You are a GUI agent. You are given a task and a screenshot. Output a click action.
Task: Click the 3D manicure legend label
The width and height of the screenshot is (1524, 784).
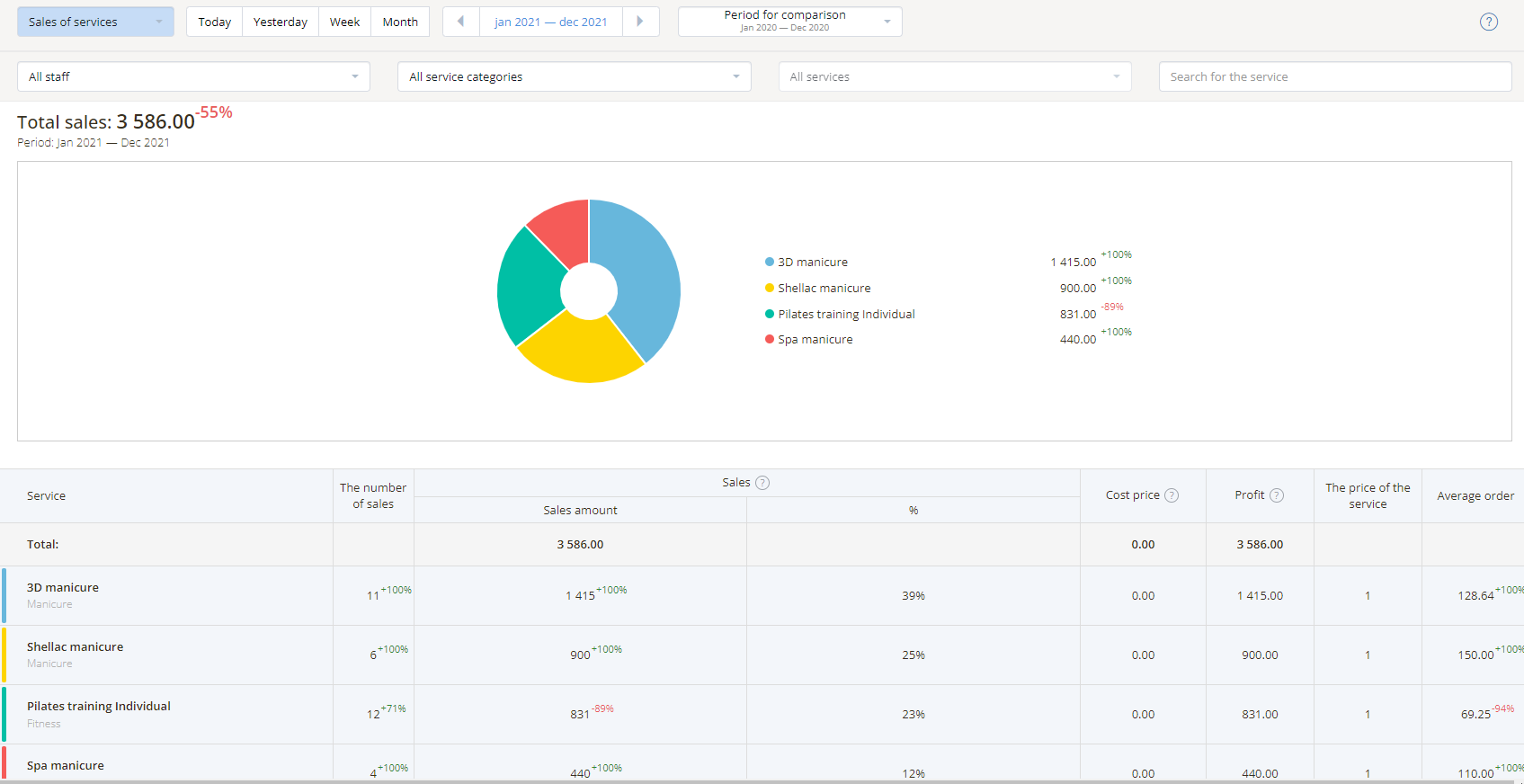pyautogui.click(x=813, y=262)
